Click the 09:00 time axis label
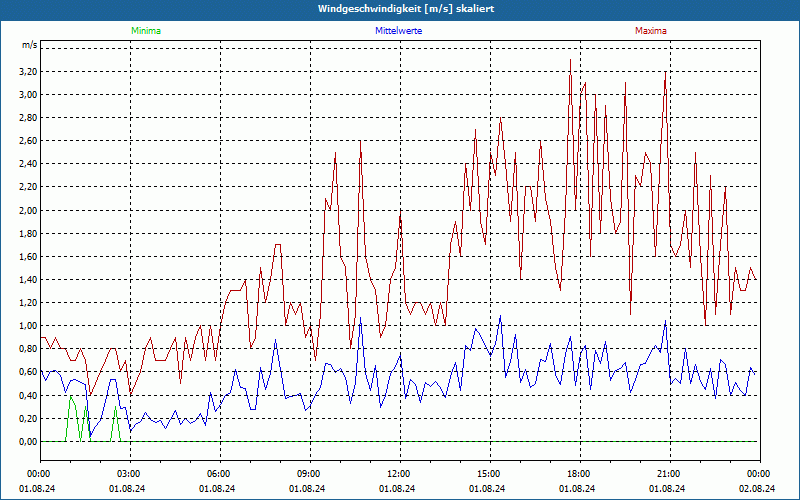The height and width of the screenshot is (500, 800). pos(310,474)
